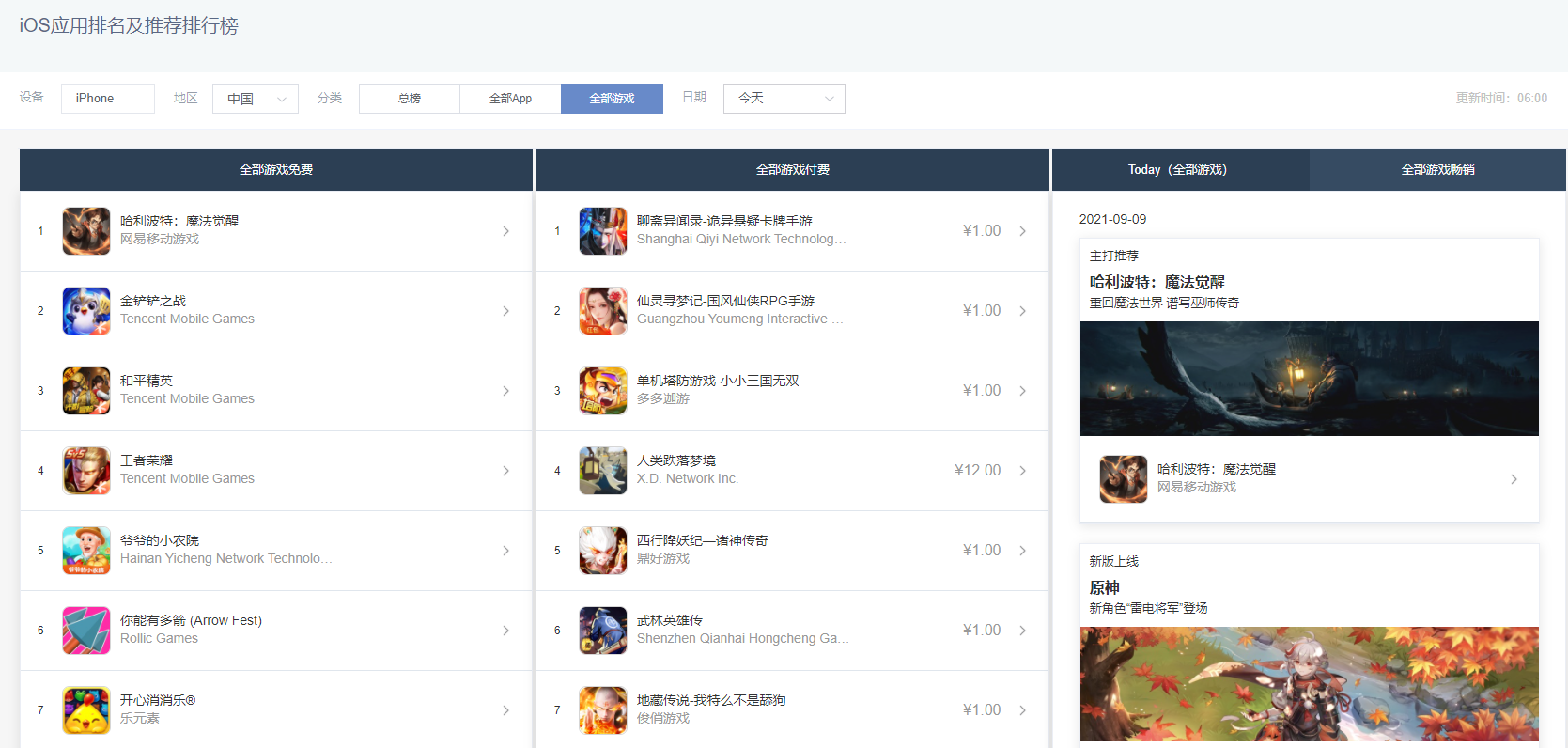The width and height of the screenshot is (1568, 748).
Task: Click chevron for 和平精英 row
Action: [505, 391]
